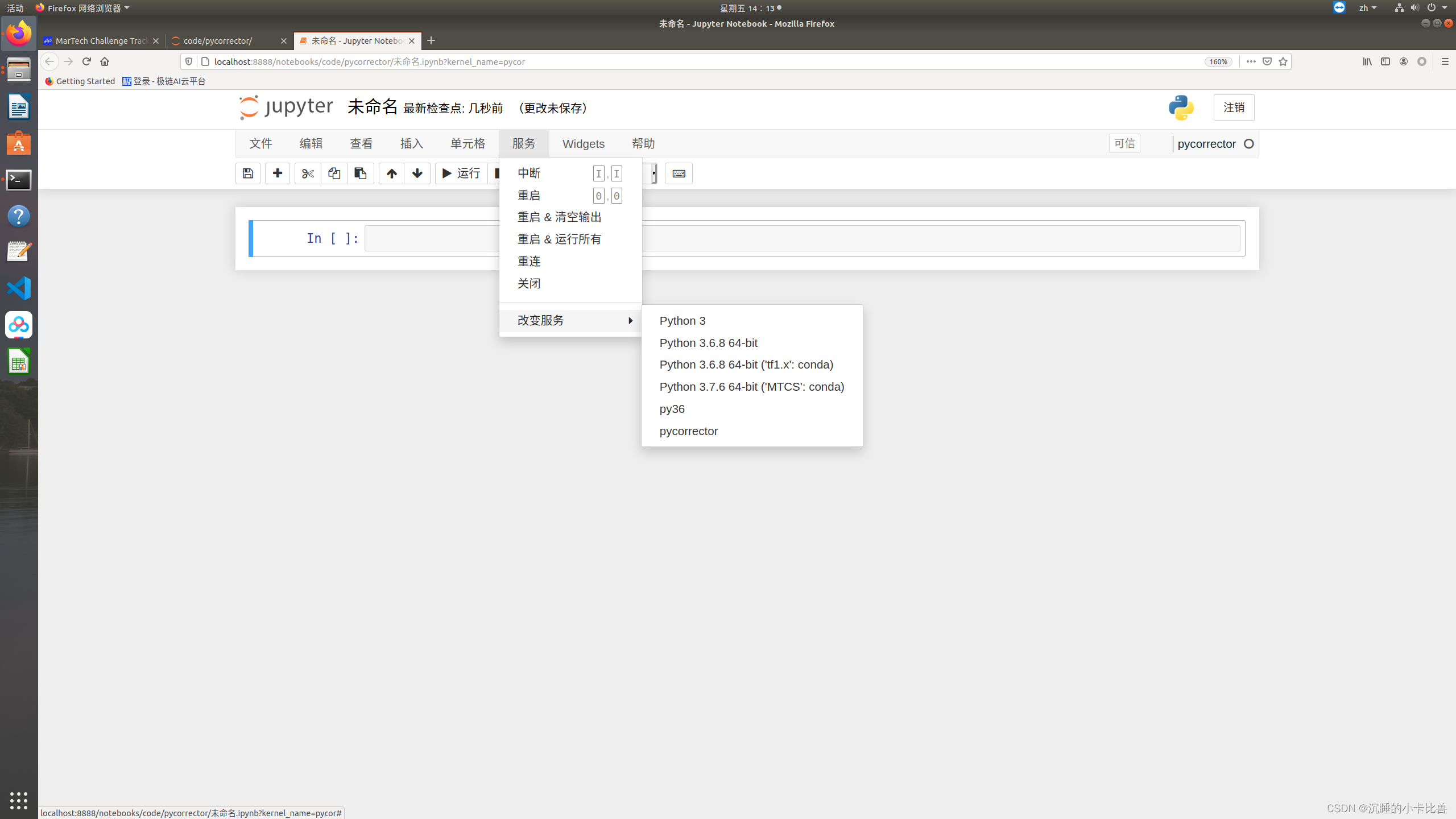Open tracking protection shield icon
Viewport: 1456px width, 819px height.
point(189,61)
